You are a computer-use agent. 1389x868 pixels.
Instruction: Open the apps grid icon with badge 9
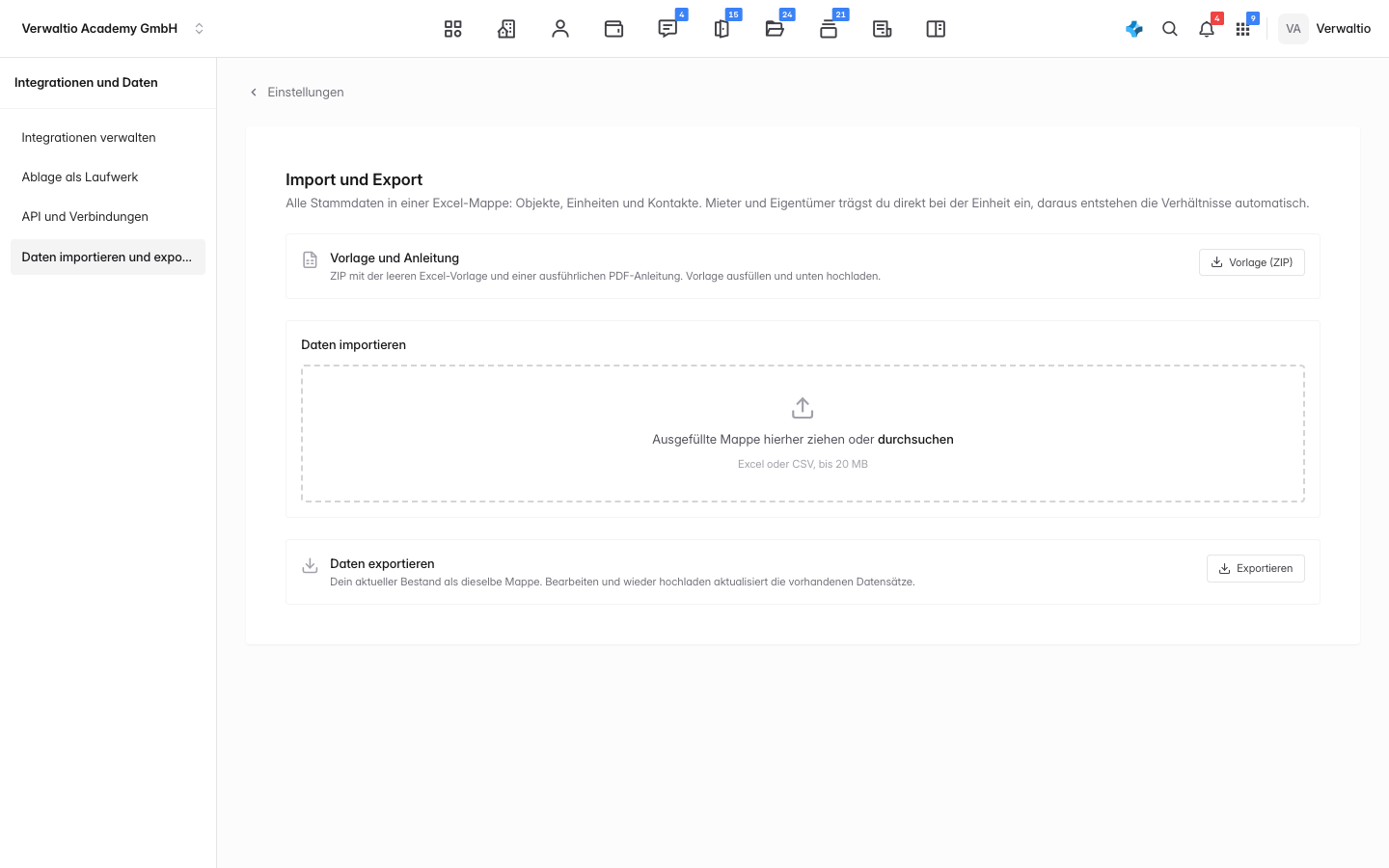[x=1243, y=29]
